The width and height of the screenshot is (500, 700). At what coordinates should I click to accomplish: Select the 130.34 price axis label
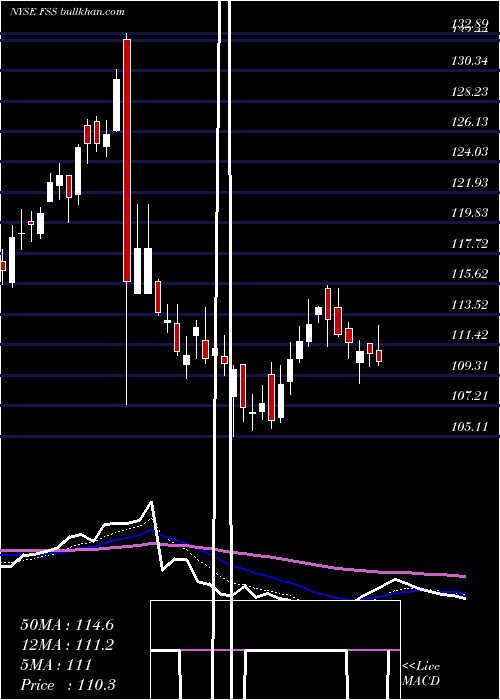coord(470,61)
